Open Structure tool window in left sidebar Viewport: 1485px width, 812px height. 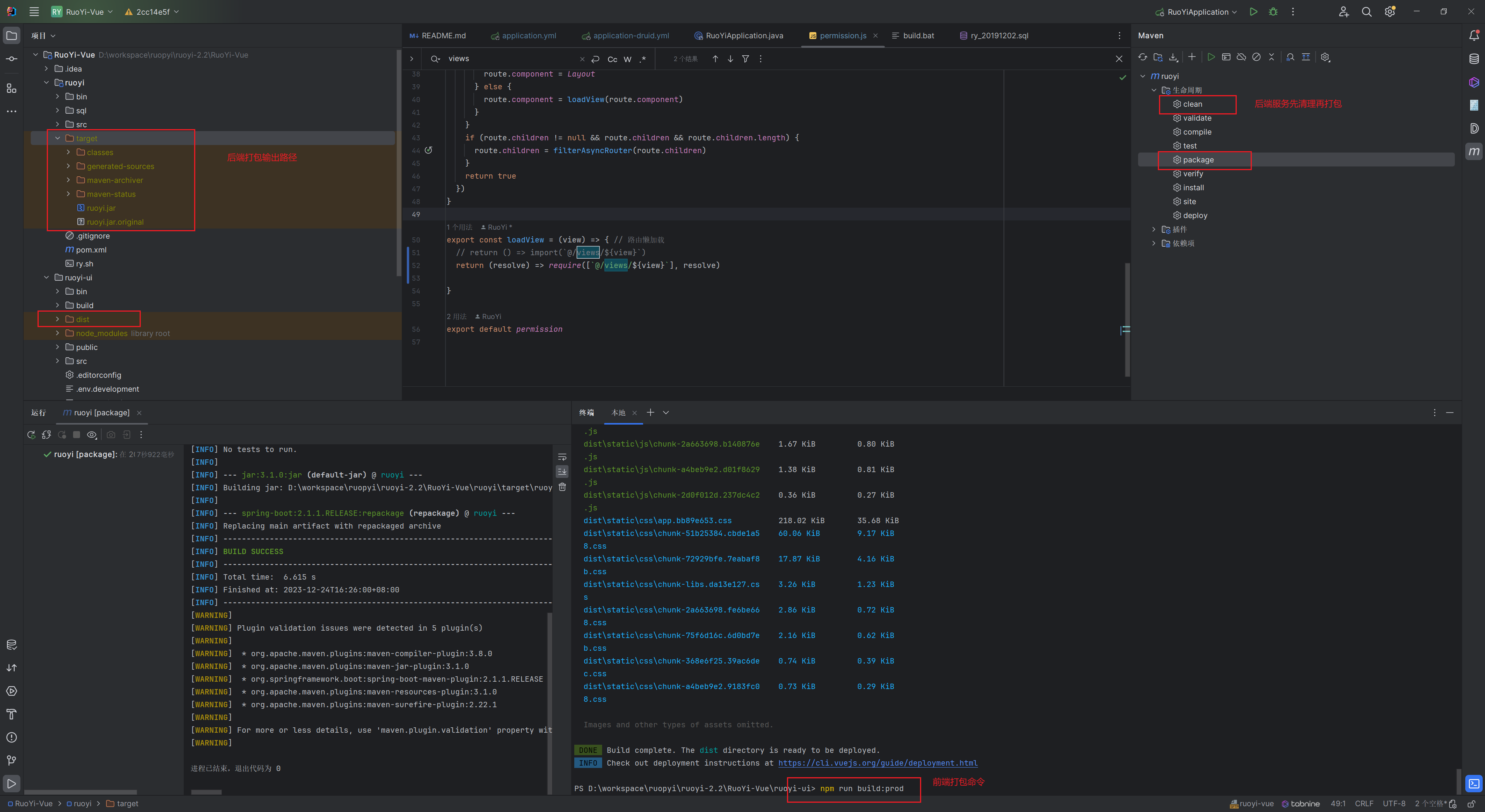click(12, 88)
